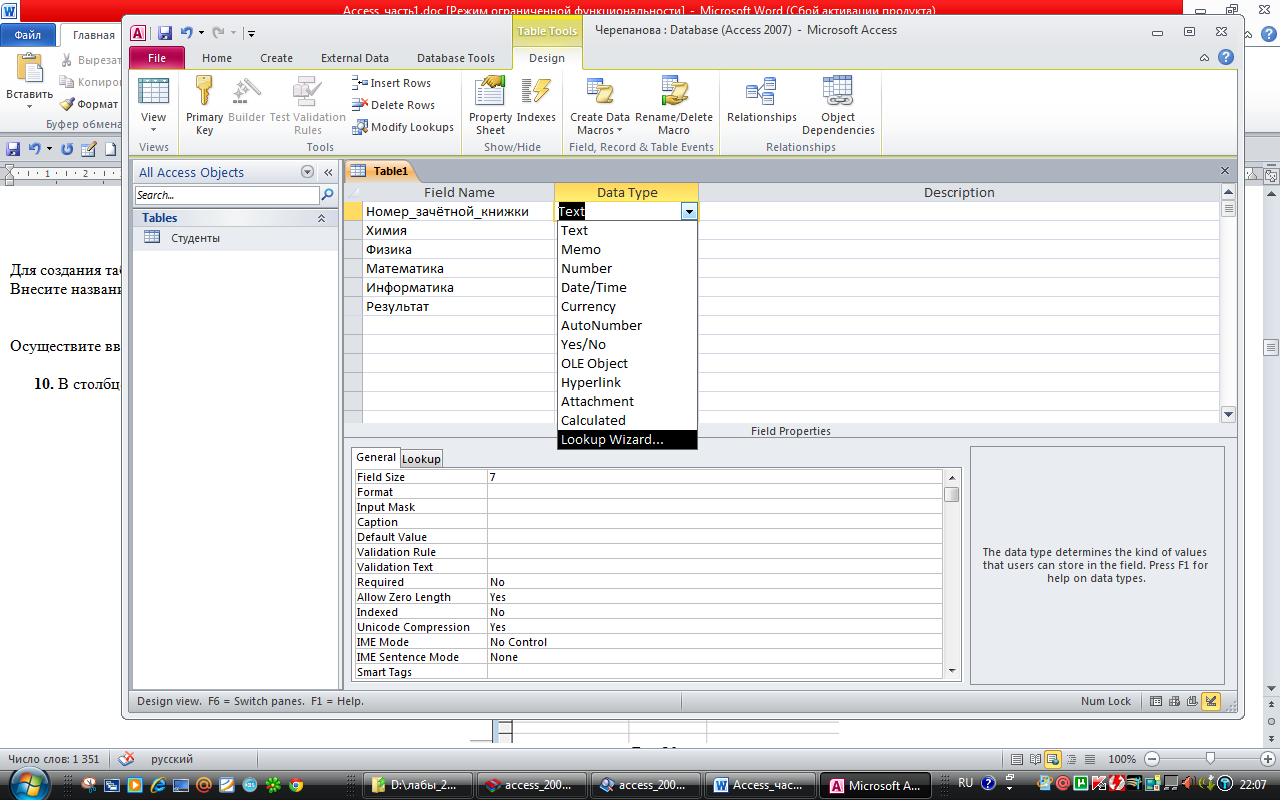
Task: Switch to PivotTable View from Access status bar
Action: [1175, 701]
